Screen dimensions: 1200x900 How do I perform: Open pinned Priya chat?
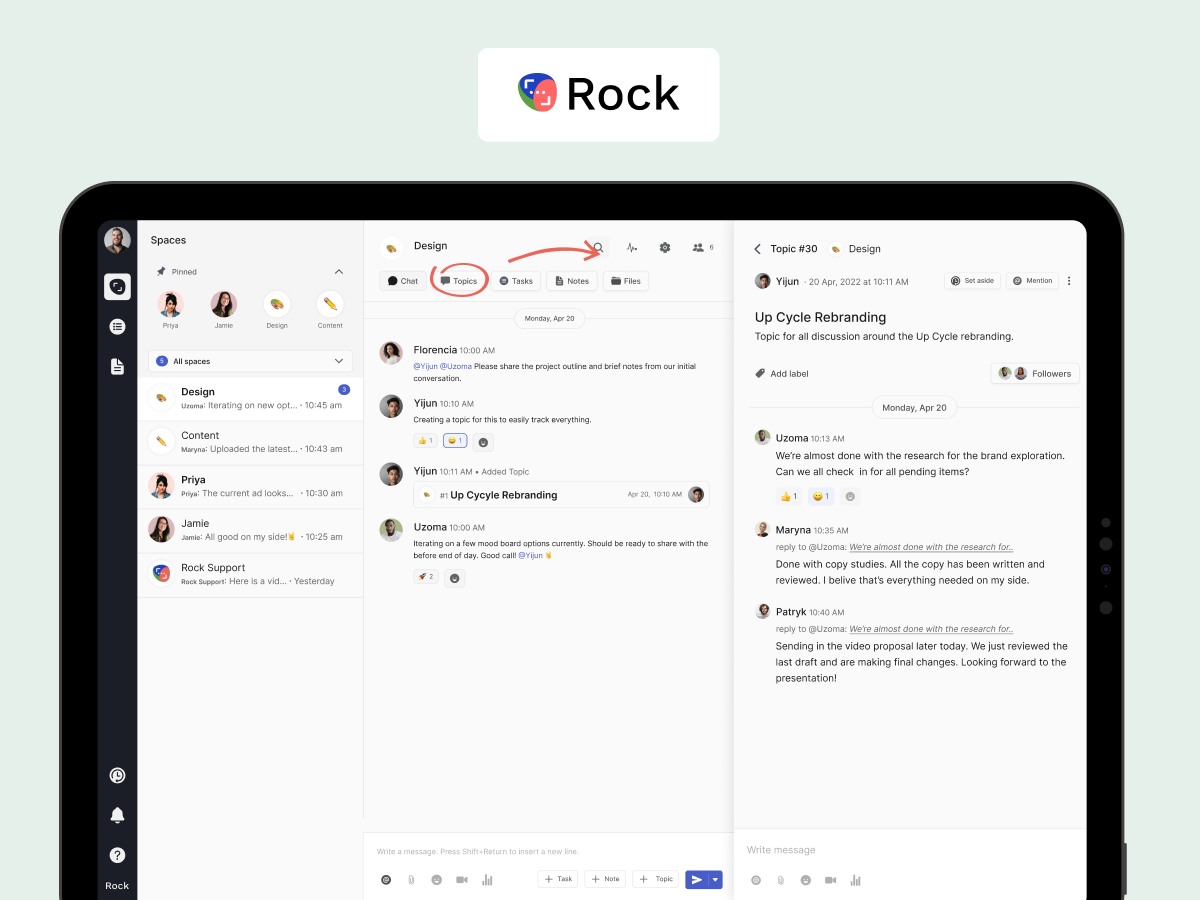point(170,310)
